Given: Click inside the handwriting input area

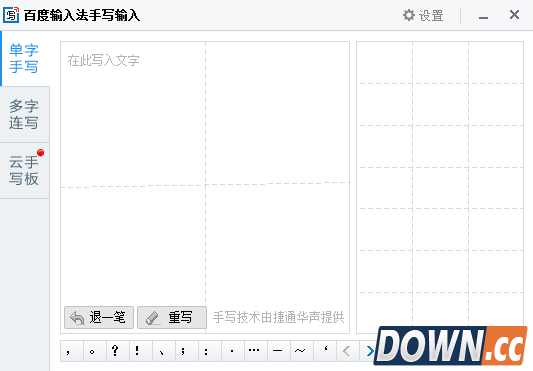Looking at the screenshot, I should (205, 187).
